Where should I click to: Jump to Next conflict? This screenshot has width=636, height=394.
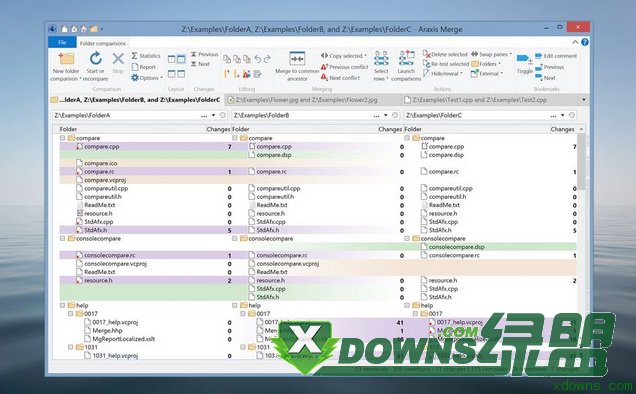point(340,78)
